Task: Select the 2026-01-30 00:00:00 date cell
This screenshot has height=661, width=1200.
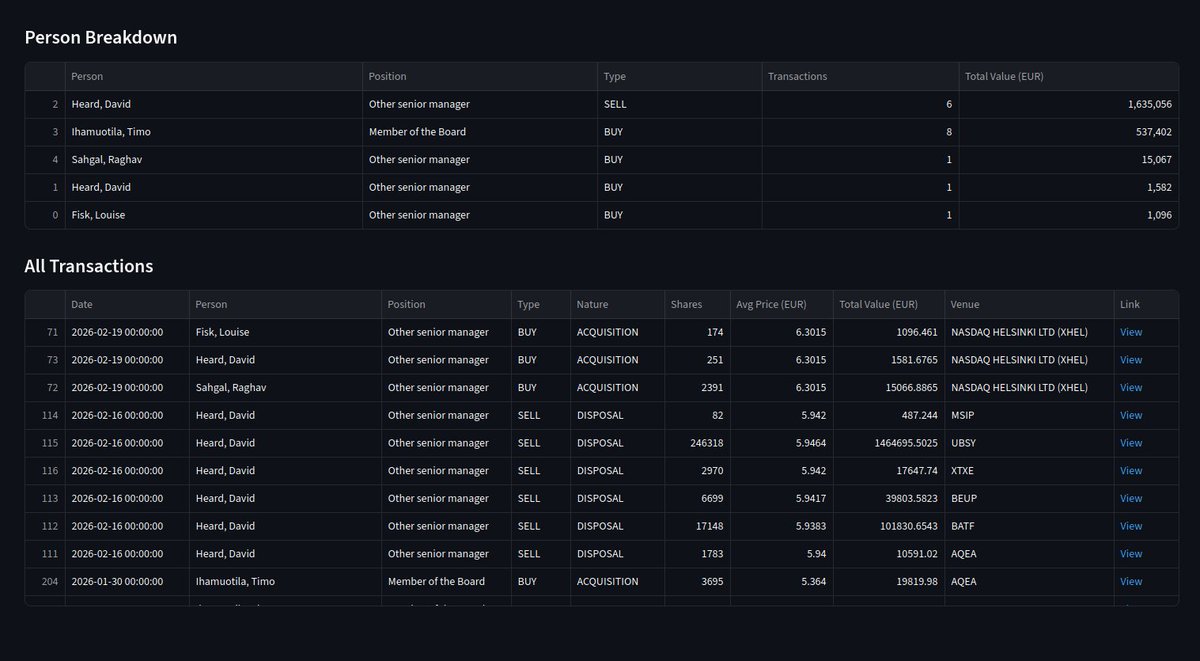Action: (127, 582)
